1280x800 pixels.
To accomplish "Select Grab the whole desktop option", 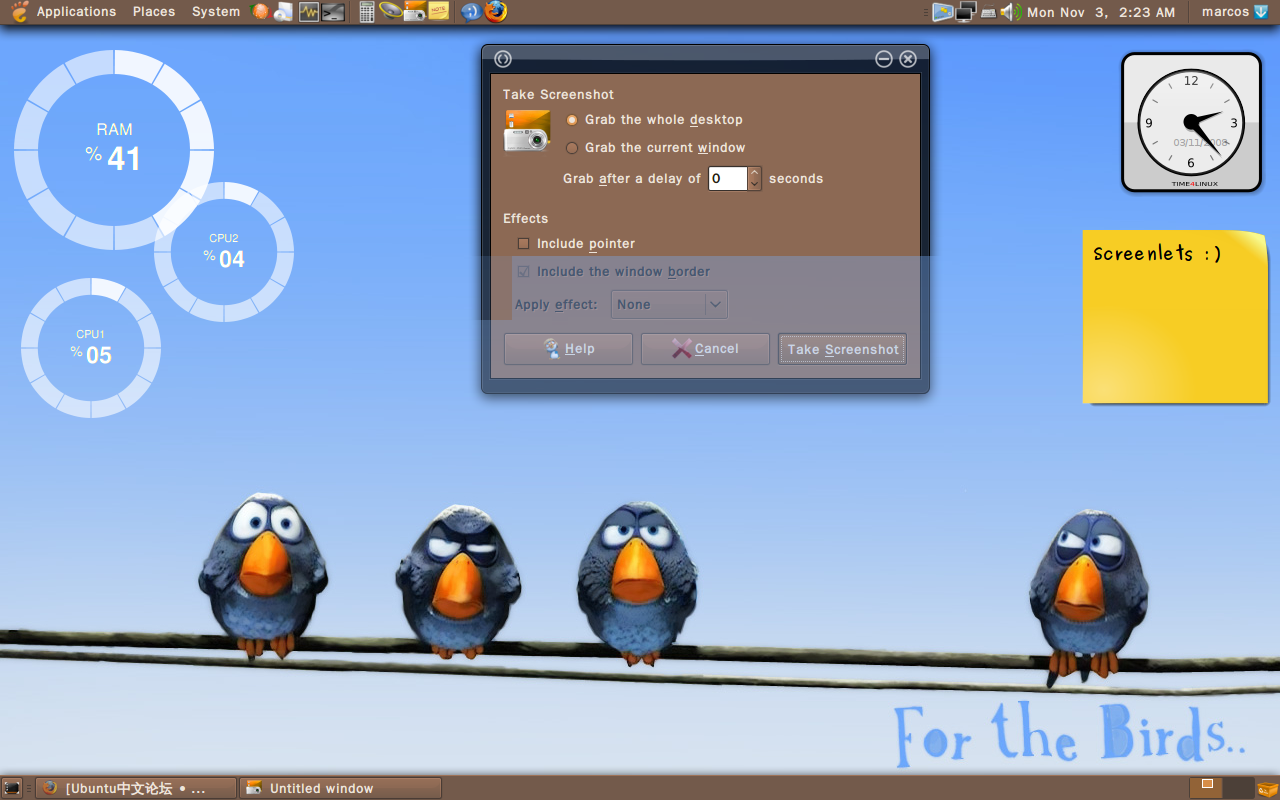I will (x=654, y=120).
